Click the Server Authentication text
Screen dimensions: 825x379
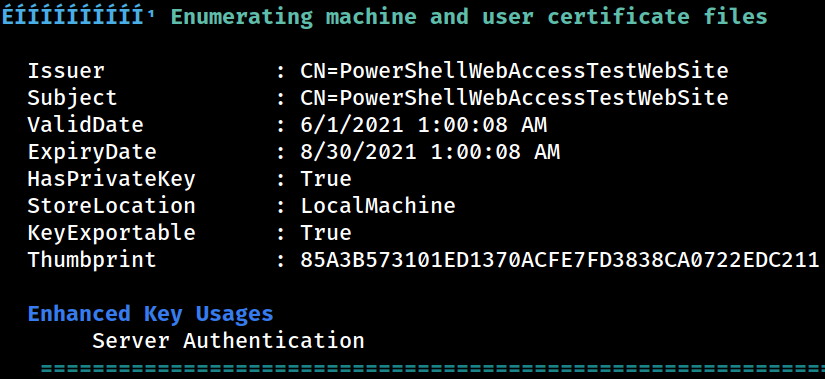tap(228, 341)
